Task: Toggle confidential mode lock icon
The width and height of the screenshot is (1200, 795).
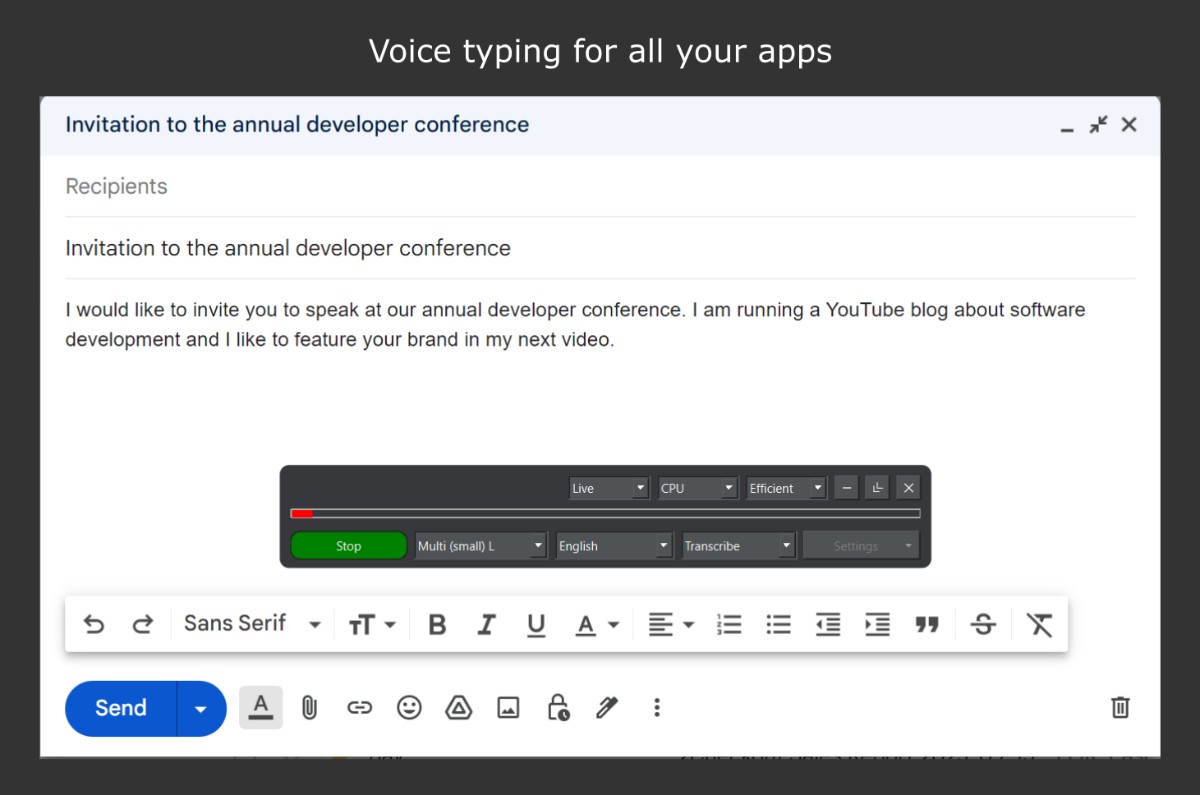Action: click(558, 708)
